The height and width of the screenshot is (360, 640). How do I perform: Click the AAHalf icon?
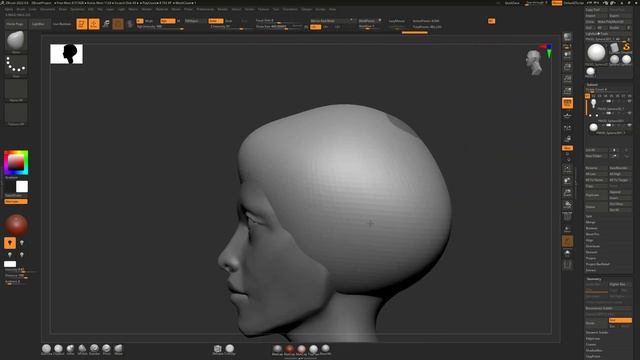click(567, 91)
